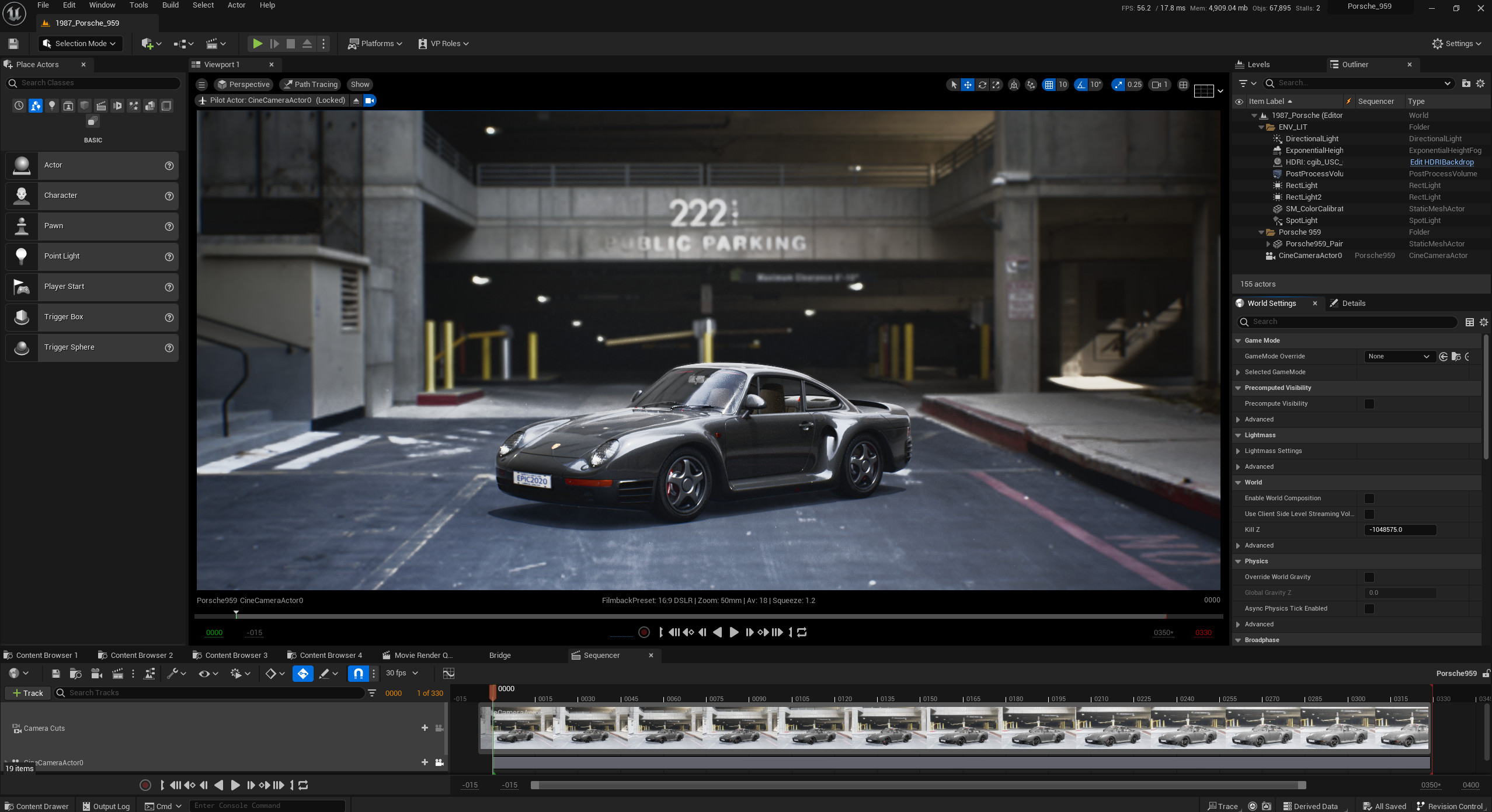Toggle Sequencer magnet snapping
1492x812 pixels.
(359, 674)
